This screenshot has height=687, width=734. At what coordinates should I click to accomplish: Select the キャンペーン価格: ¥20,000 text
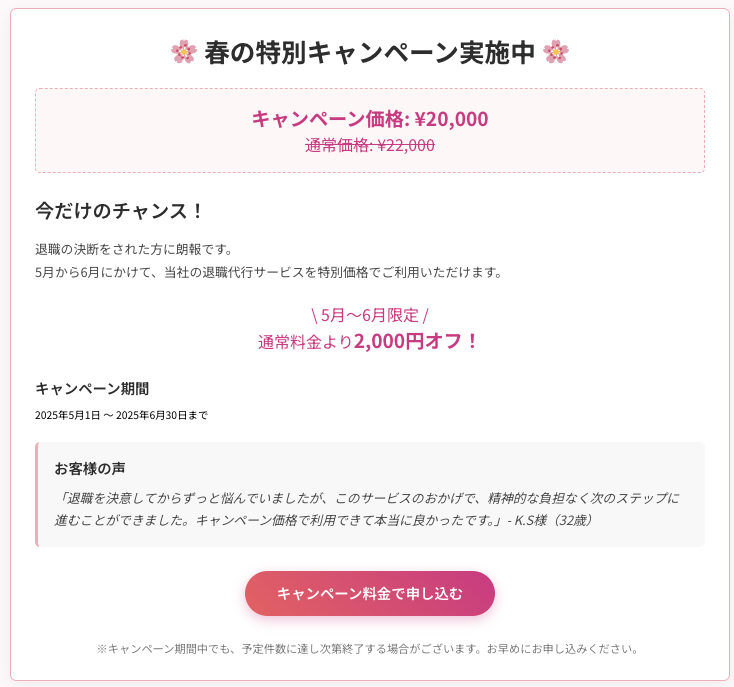coord(370,119)
